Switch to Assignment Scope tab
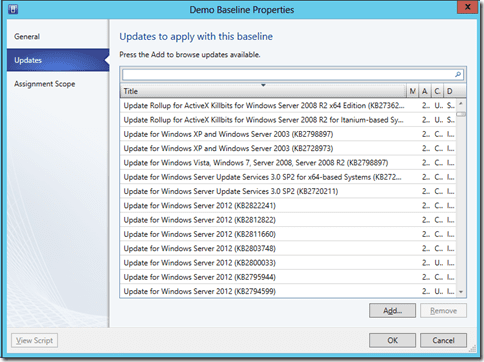484x362 pixels. click(x=58, y=84)
